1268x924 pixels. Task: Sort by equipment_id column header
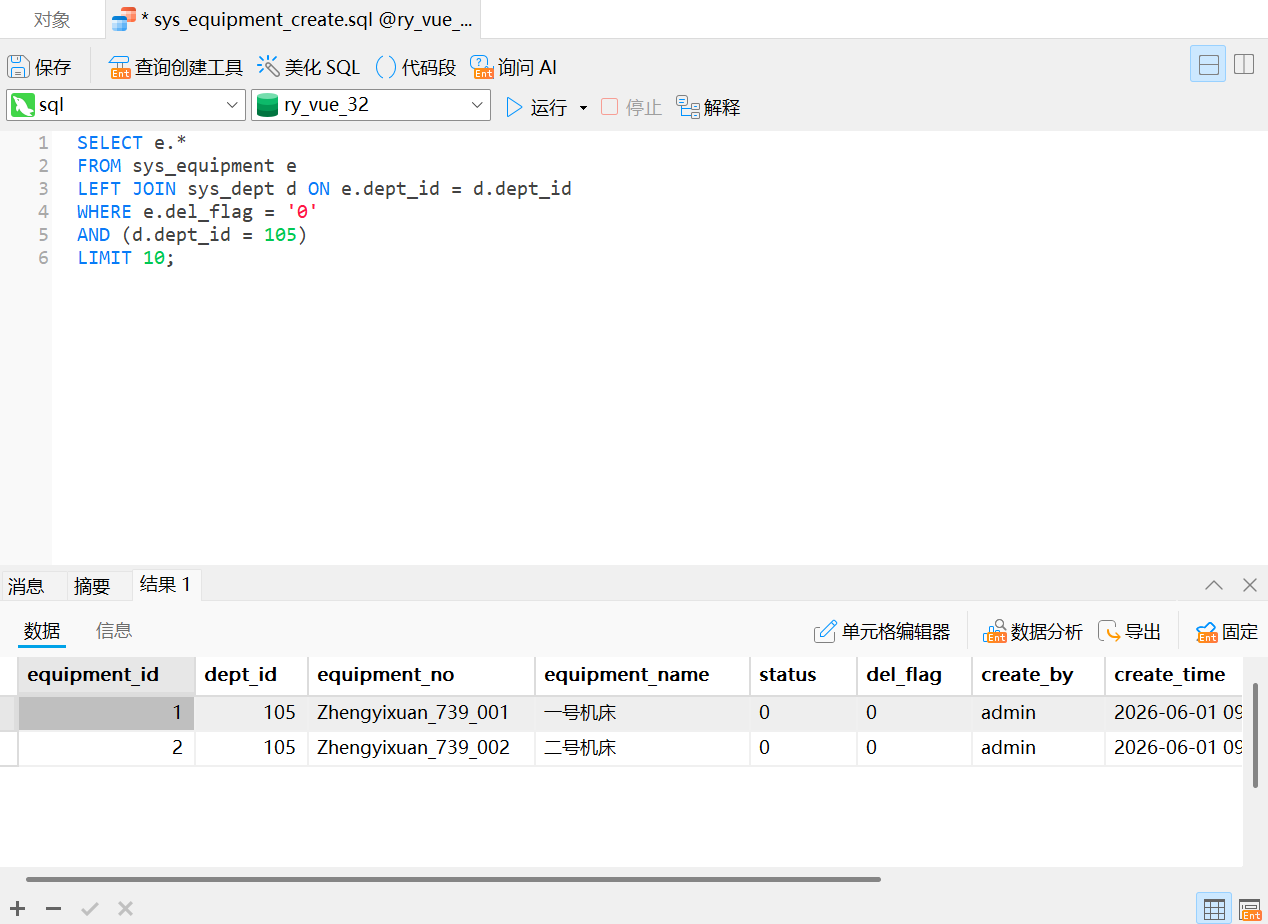106,675
